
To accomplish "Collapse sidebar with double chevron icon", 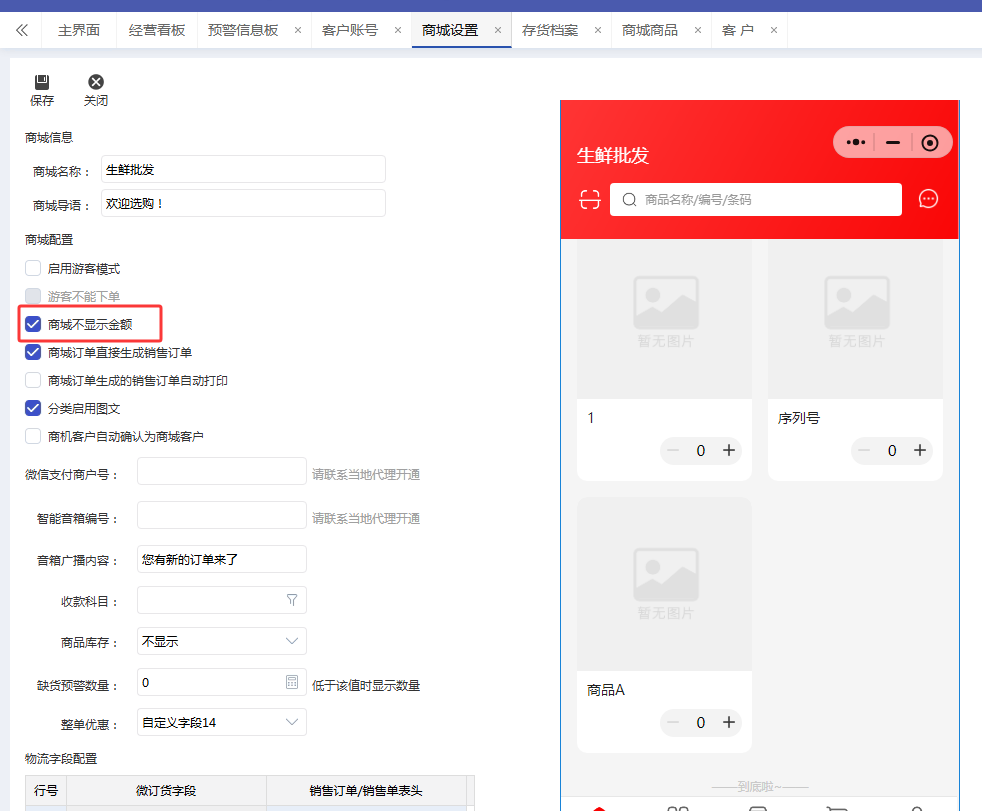I will (22, 30).
